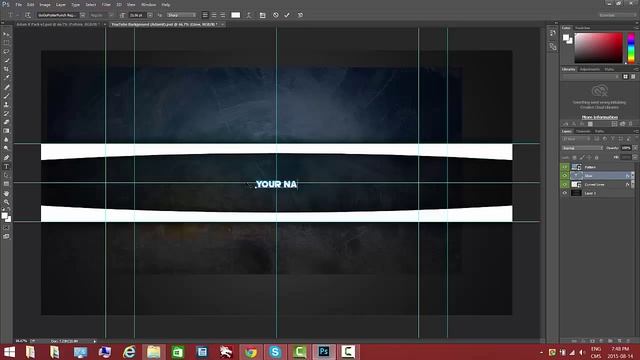Image resolution: width=640 pixels, height=360 pixels.
Task: Expand effects on the Curved Lines layer
Action: (x=633, y=184)
